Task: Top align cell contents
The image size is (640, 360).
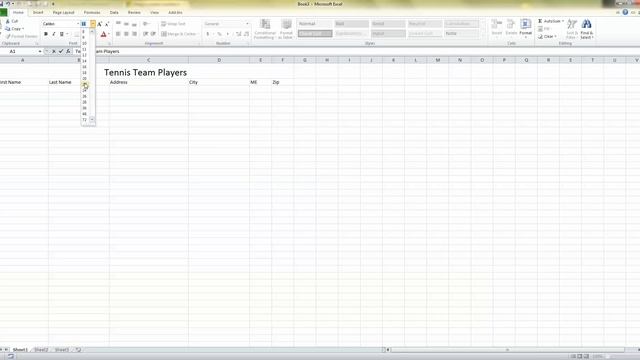Action: (x=118, y=24)
